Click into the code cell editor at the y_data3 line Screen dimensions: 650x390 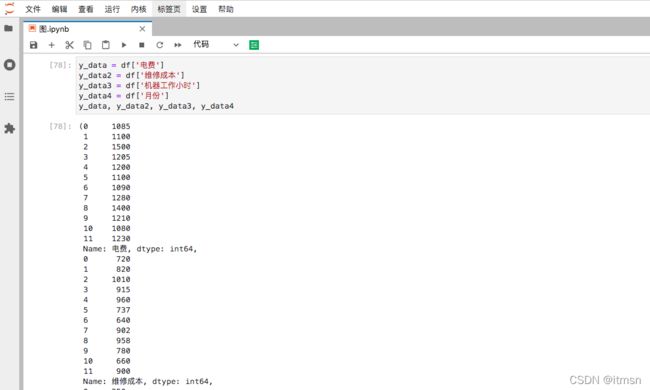pyautogui.click(x=139, y=85)
